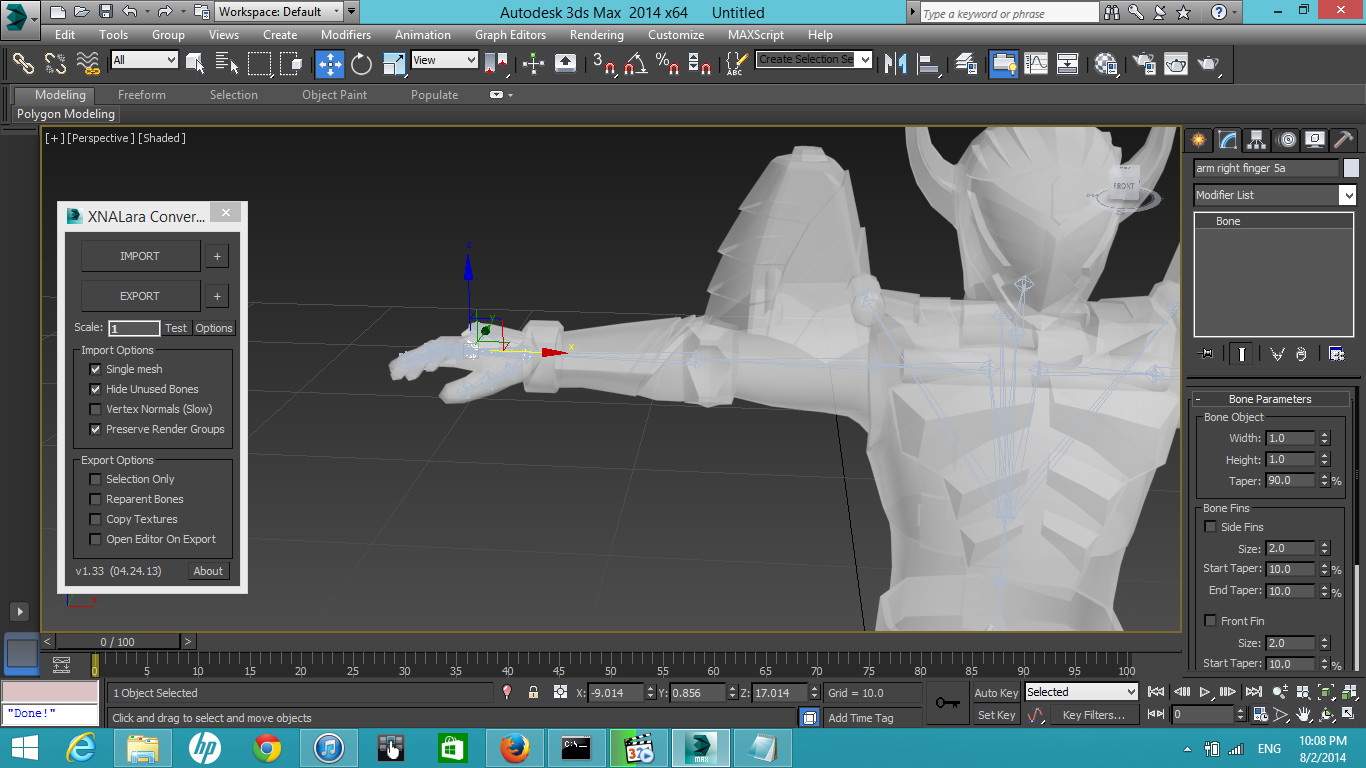Open the MAXScript menu
This screenshot has height=768, width=1366.
755,34
